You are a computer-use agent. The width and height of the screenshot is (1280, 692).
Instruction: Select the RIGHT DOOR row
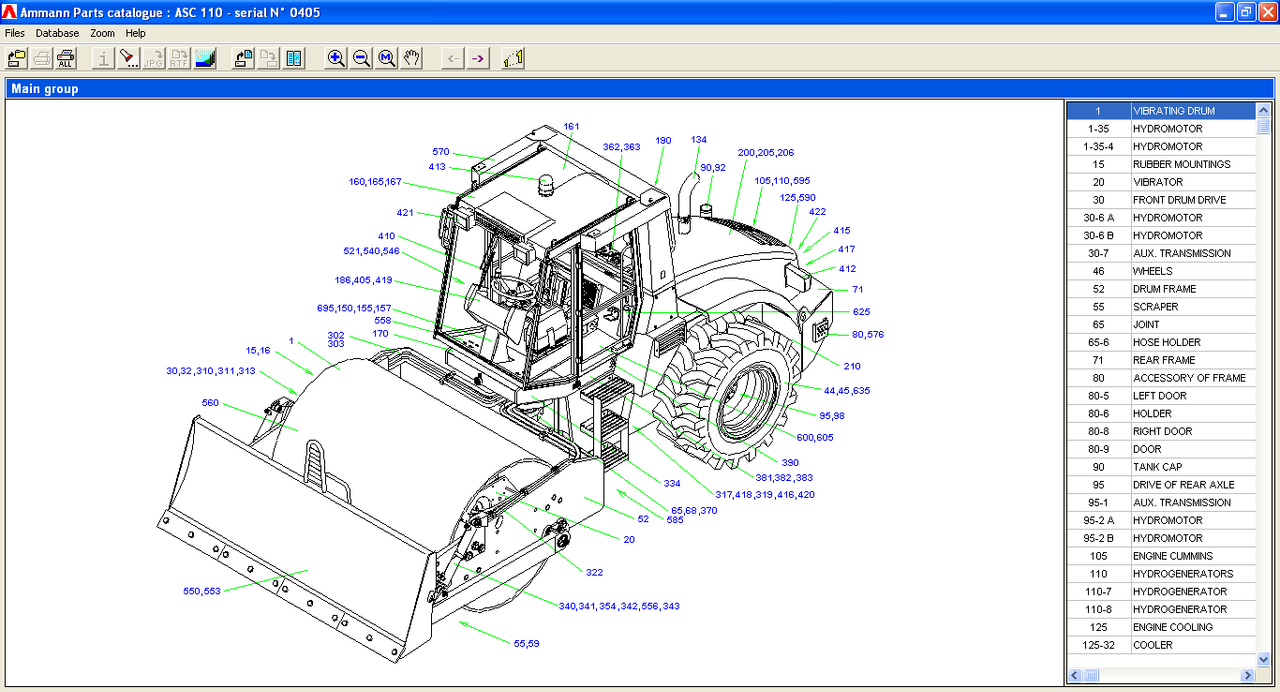1161,431
